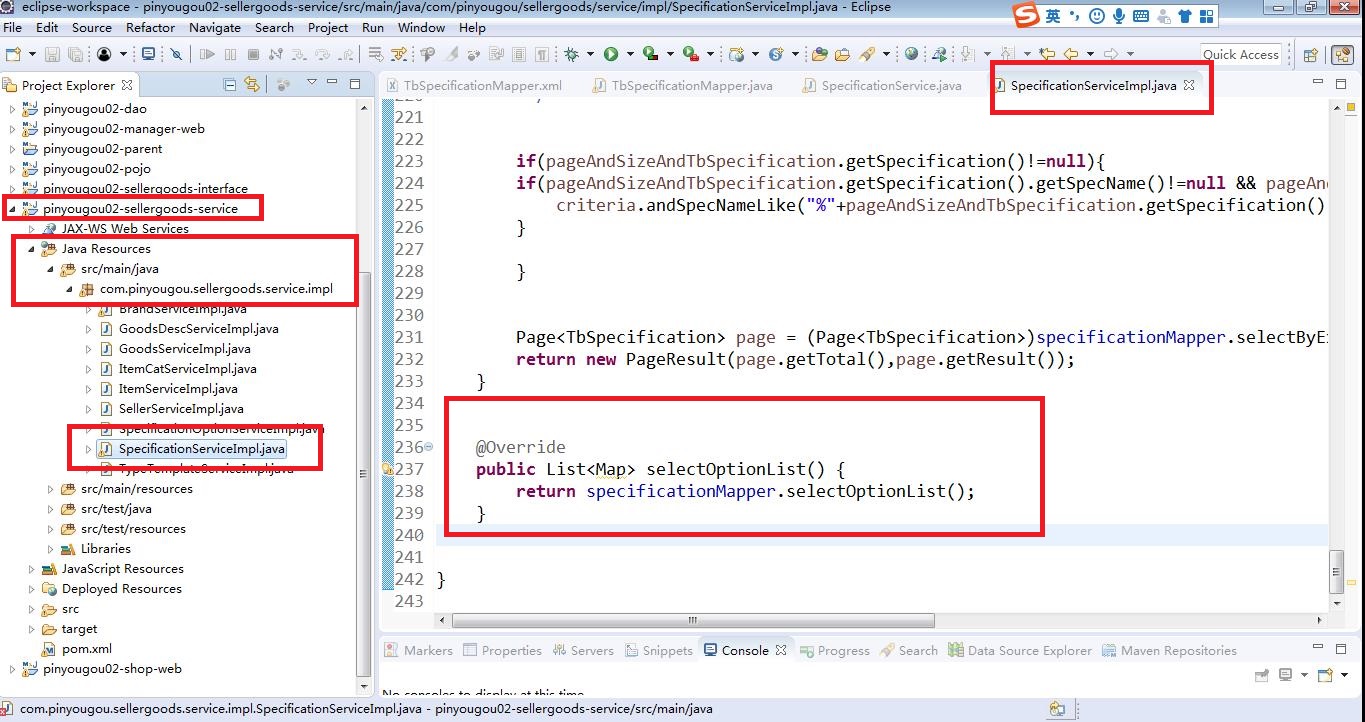Expand src/main/resources folder node
Image resolution: width=1365 pixels, height=722 pixels.
pos(51,489)
